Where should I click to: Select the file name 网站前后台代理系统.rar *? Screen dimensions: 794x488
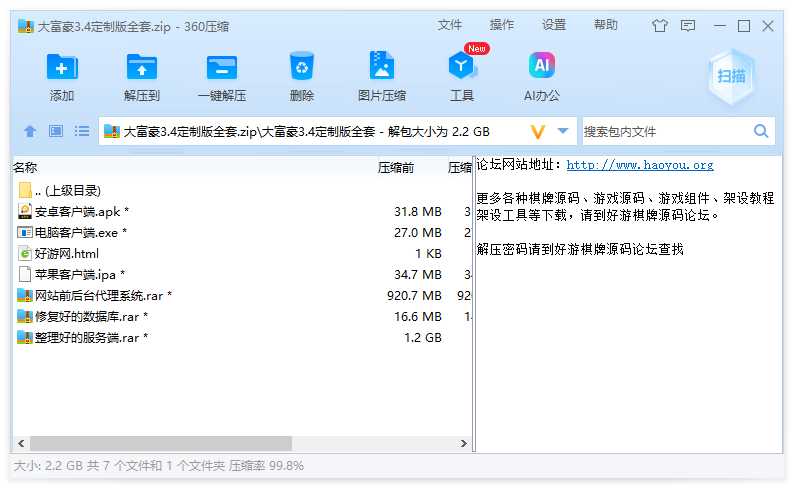(103, 296)
